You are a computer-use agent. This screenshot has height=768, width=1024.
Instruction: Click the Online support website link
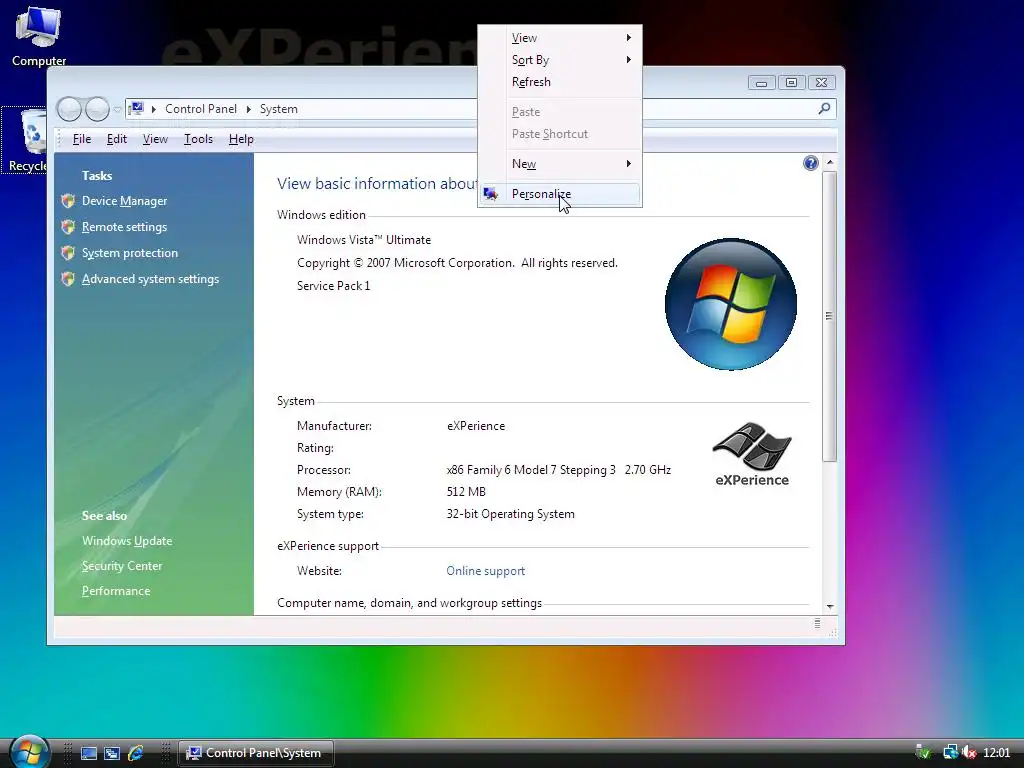pos(485,571)
